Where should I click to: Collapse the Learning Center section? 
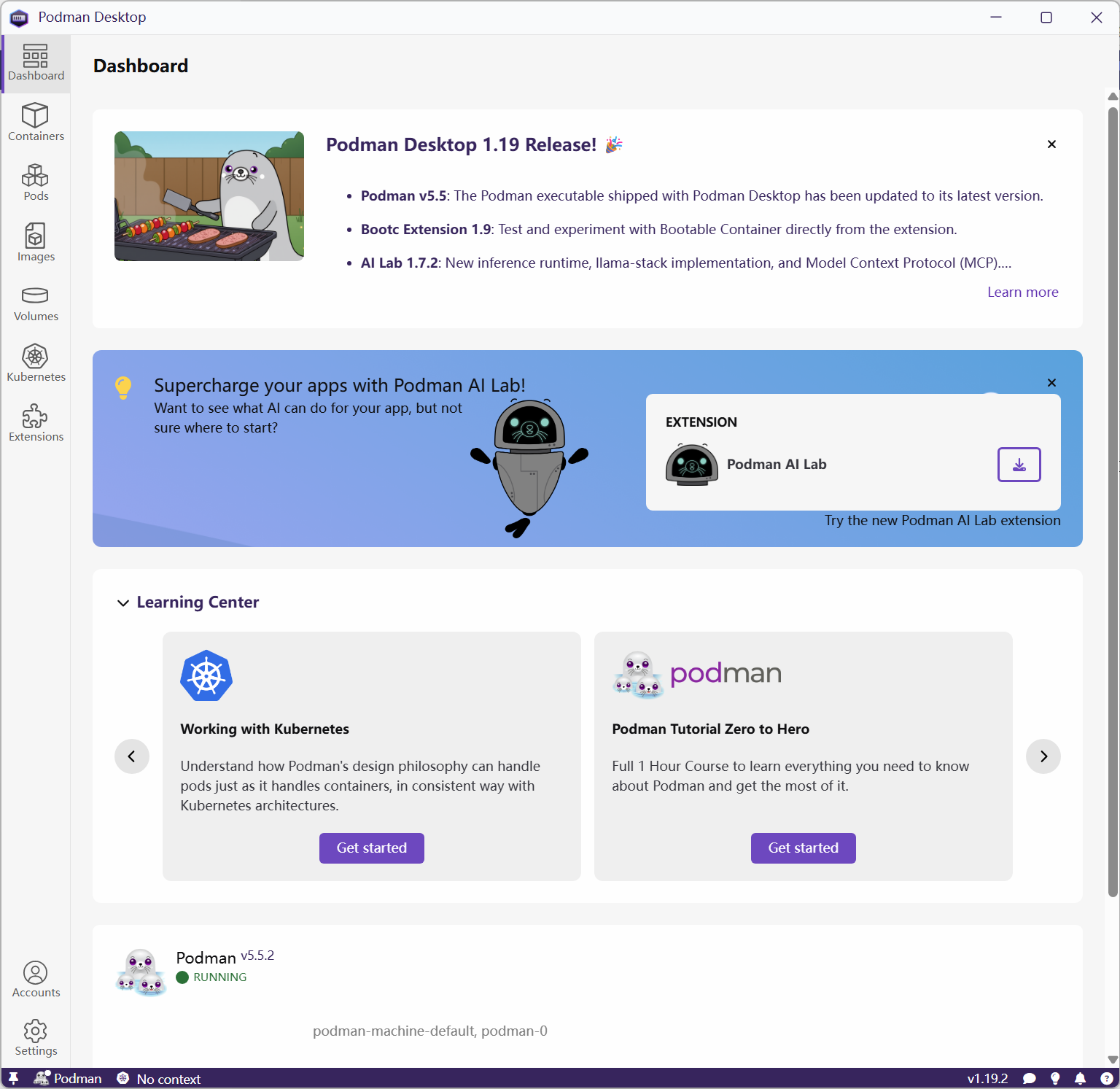pyautogui.click(x=123, y=602)
